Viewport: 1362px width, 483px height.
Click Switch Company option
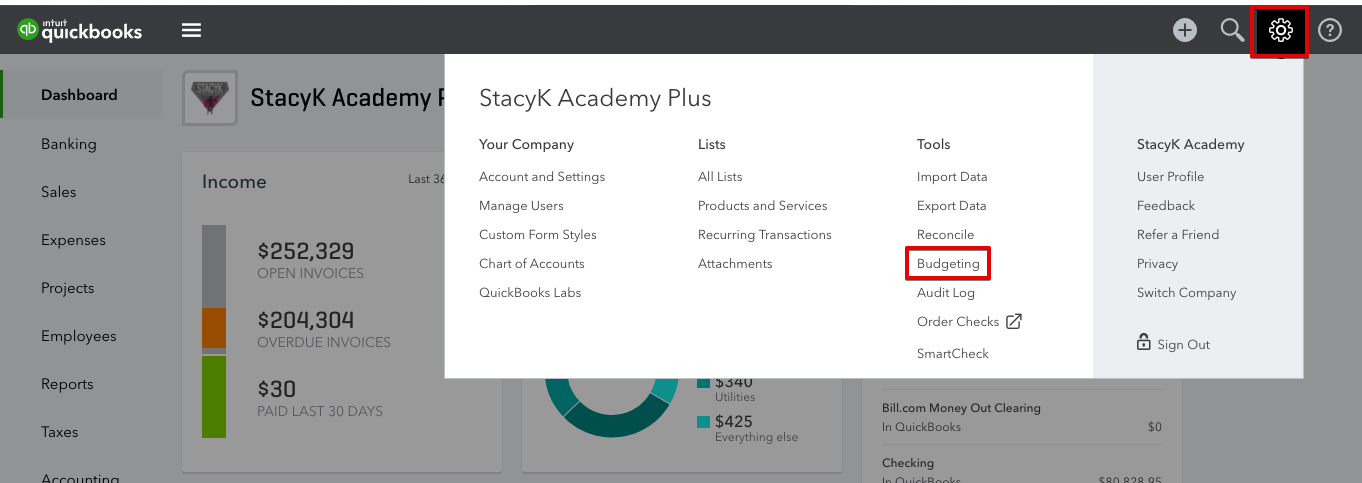1186,293
